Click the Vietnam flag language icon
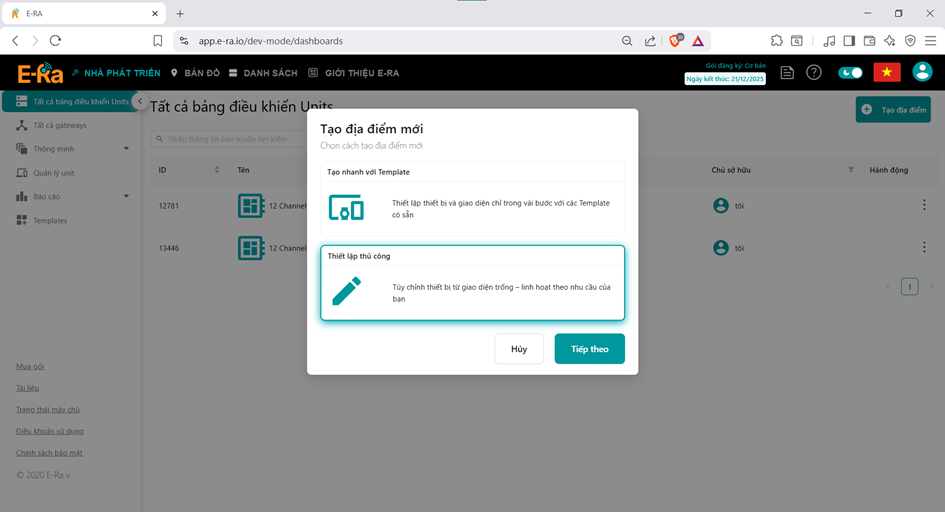This screenshot has width=945, height=512. pos(886,72)
